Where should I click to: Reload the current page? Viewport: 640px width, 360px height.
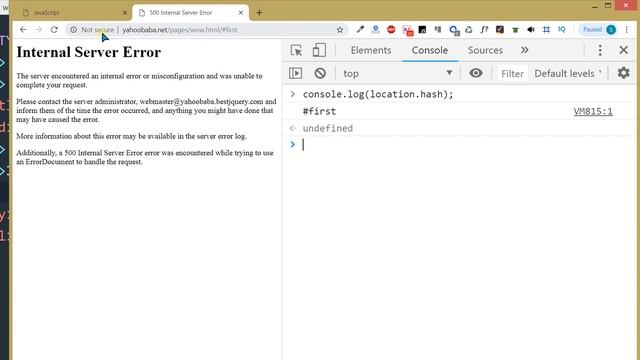(x=54, y=29)
